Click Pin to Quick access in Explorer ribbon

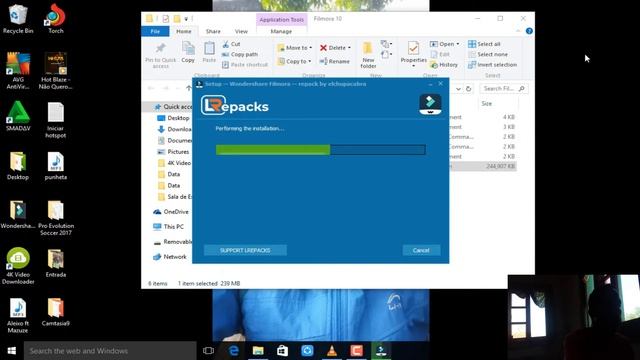click(160, 55)
